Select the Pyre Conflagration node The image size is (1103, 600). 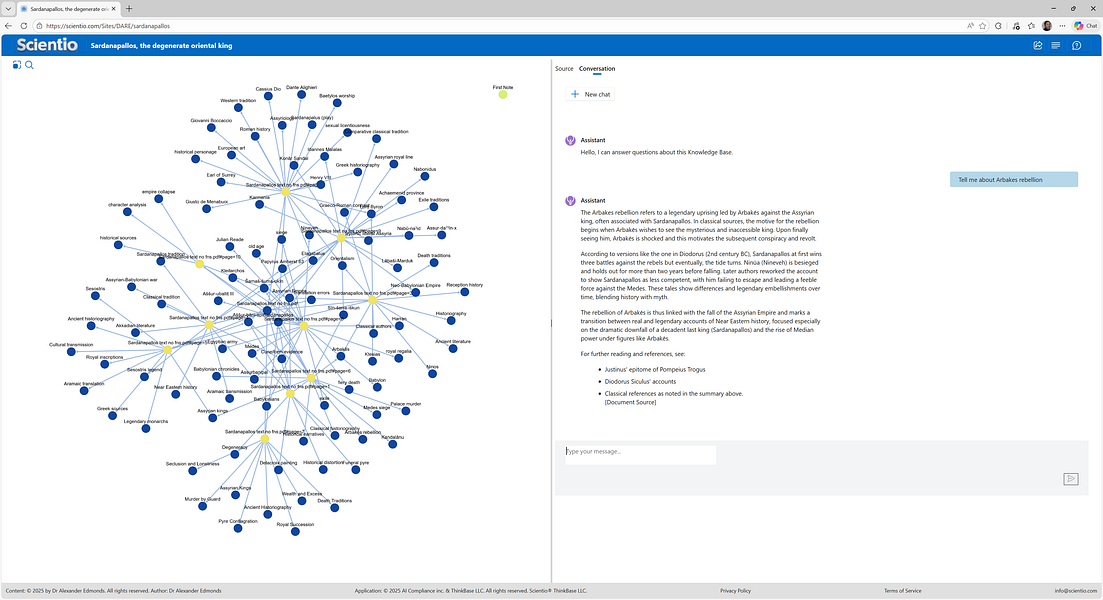[238, 528]
